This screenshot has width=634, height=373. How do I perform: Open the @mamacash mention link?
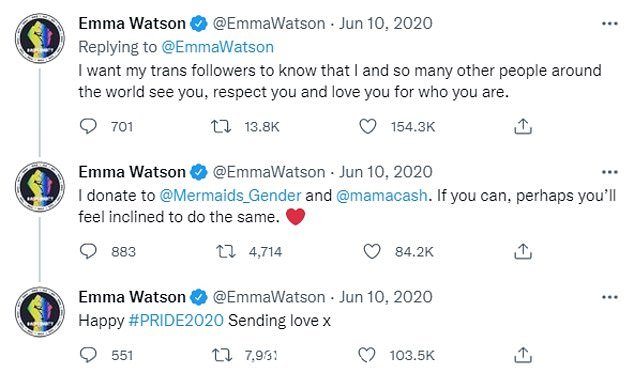click(382, 196)
